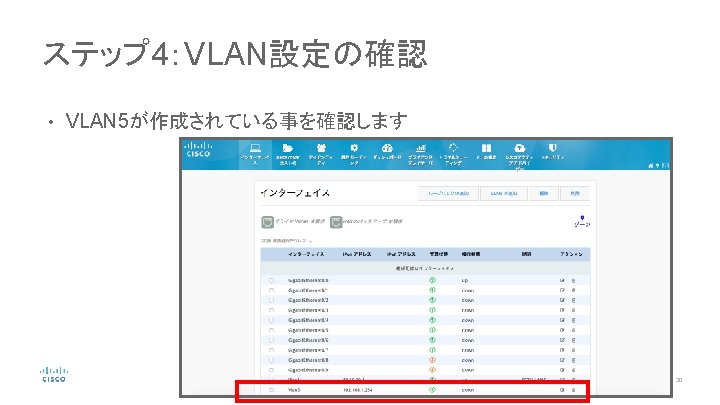Select the GigabitEthernet0/1 row radio button
The image size is (720, 405).
point(271,290)
